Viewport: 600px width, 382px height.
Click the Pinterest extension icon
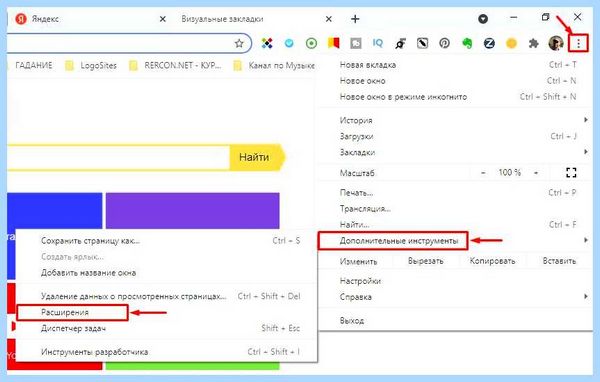click(x=445, y=44)
